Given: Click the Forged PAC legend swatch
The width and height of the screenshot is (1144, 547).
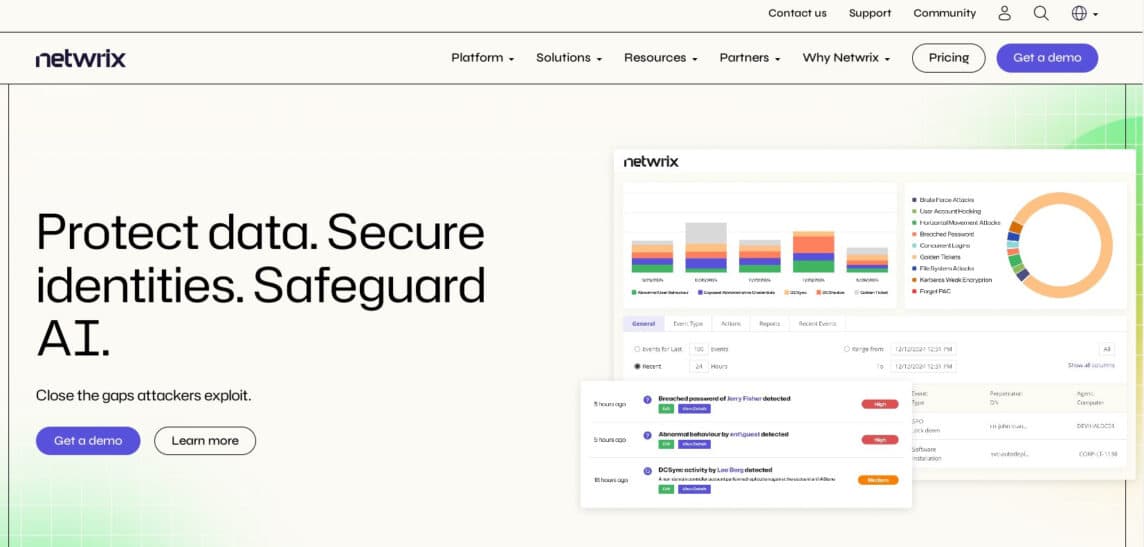Looking at the screenshot, I should [x=914, y=292].
